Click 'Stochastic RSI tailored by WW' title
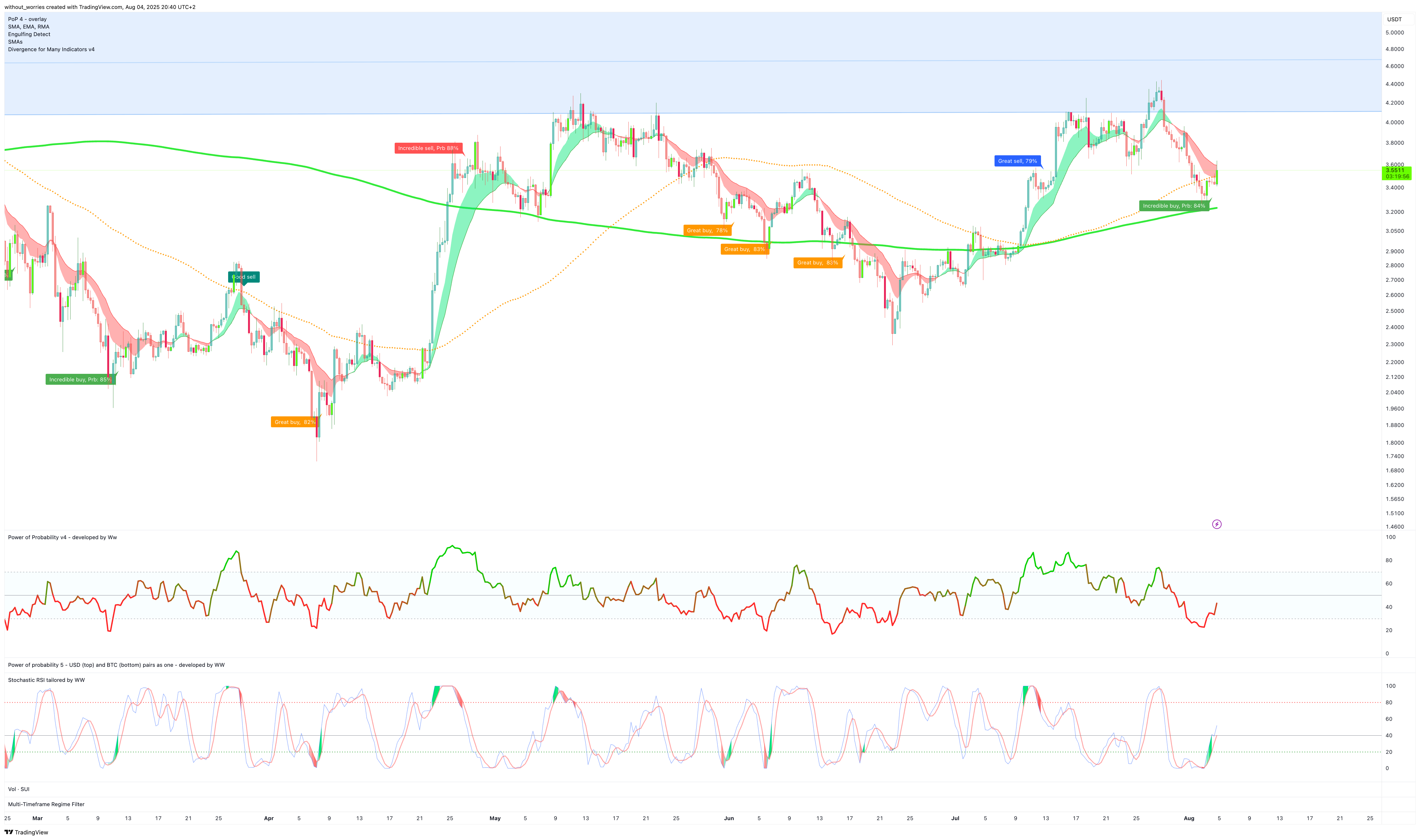Viewport: 1420px width, 840px height. click(46, 680)
